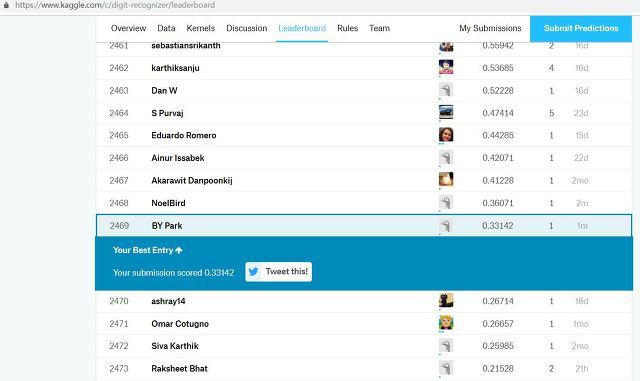Click the 'Your Best Entry' heading
Screen dimensions: 640x381
click(x=143, y=250)
